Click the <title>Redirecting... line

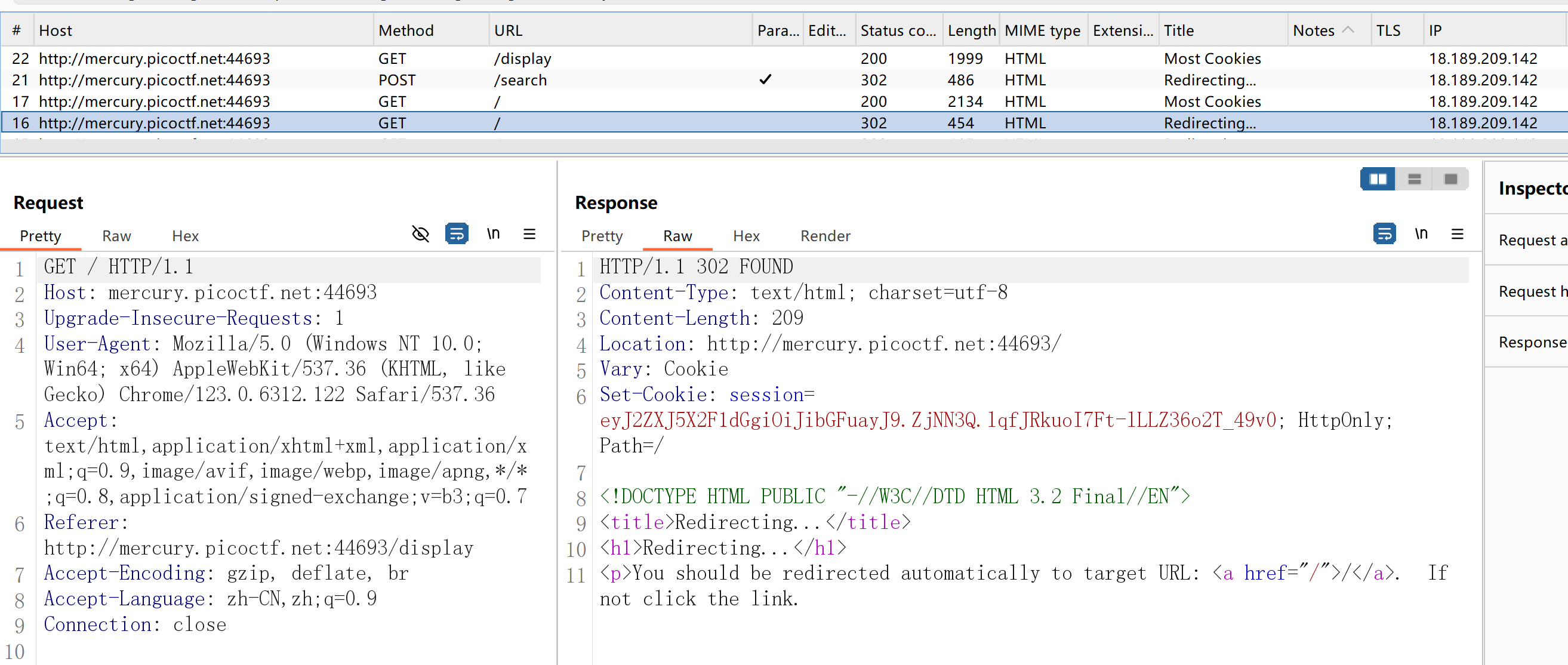coord(755,522)
